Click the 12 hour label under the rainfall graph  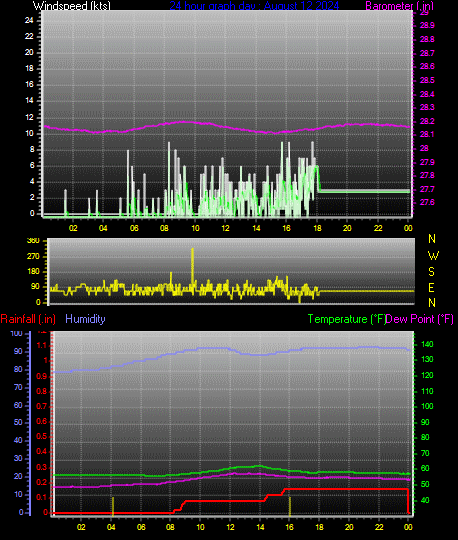click(x=230, y=527)
